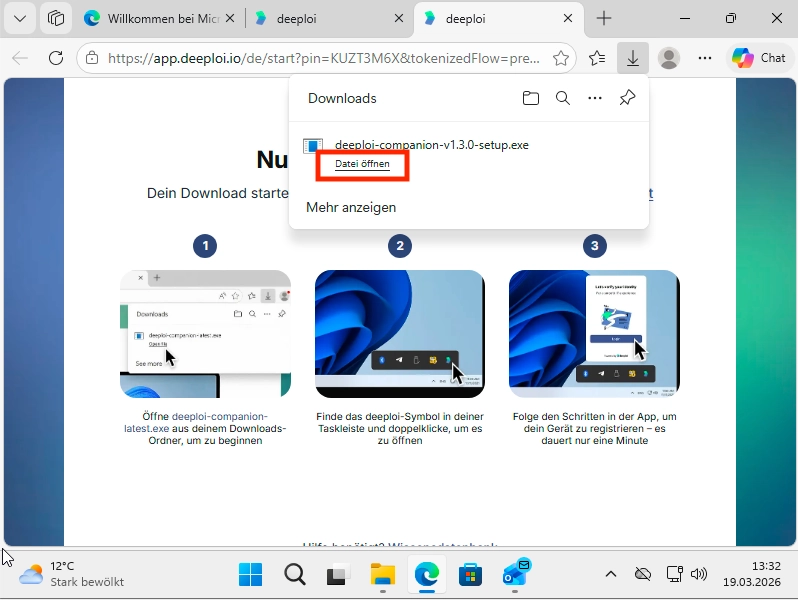Add page to favorites star

[561, 58]
